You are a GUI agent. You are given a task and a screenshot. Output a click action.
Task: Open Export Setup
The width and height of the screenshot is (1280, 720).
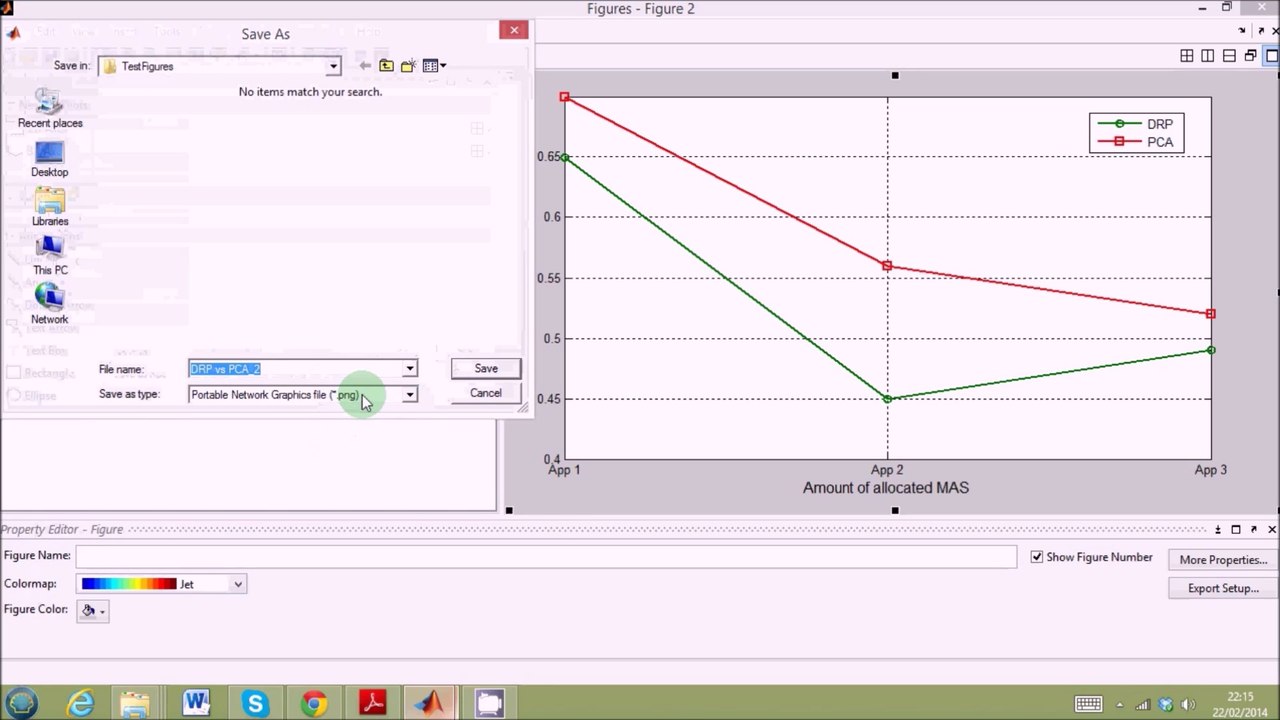point(1223,588)
